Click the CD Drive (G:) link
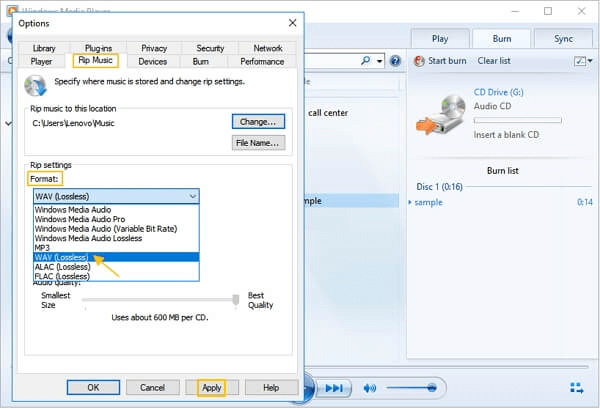This screenshot has width=600, height=409. tap(499, 92)
